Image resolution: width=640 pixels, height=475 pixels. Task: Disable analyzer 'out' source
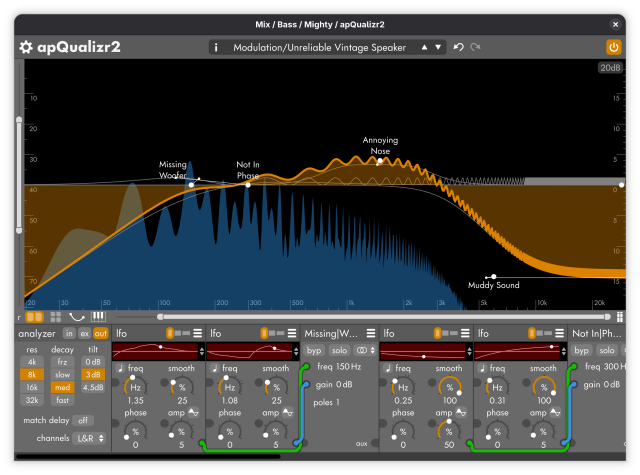pyautogui.click(x=100, y=333)
